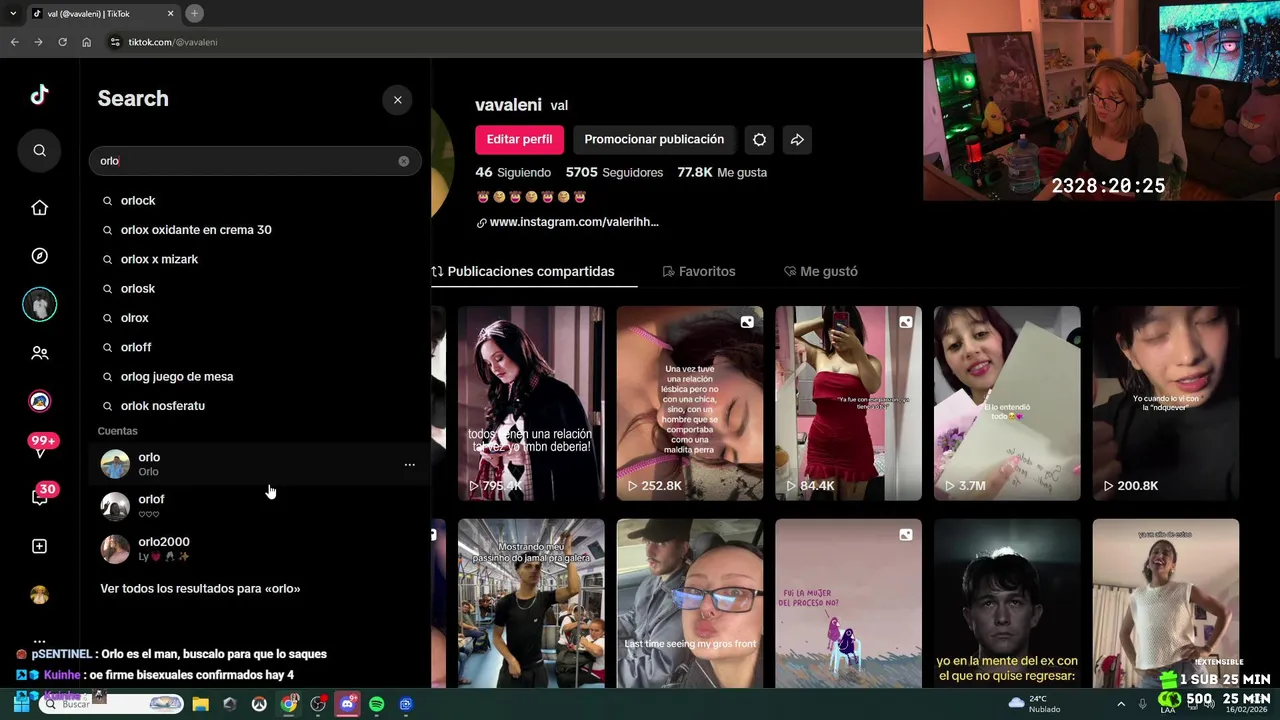Expand the tab search dropdown arrow
The image size is (1280, 720).
coord(12,13)
